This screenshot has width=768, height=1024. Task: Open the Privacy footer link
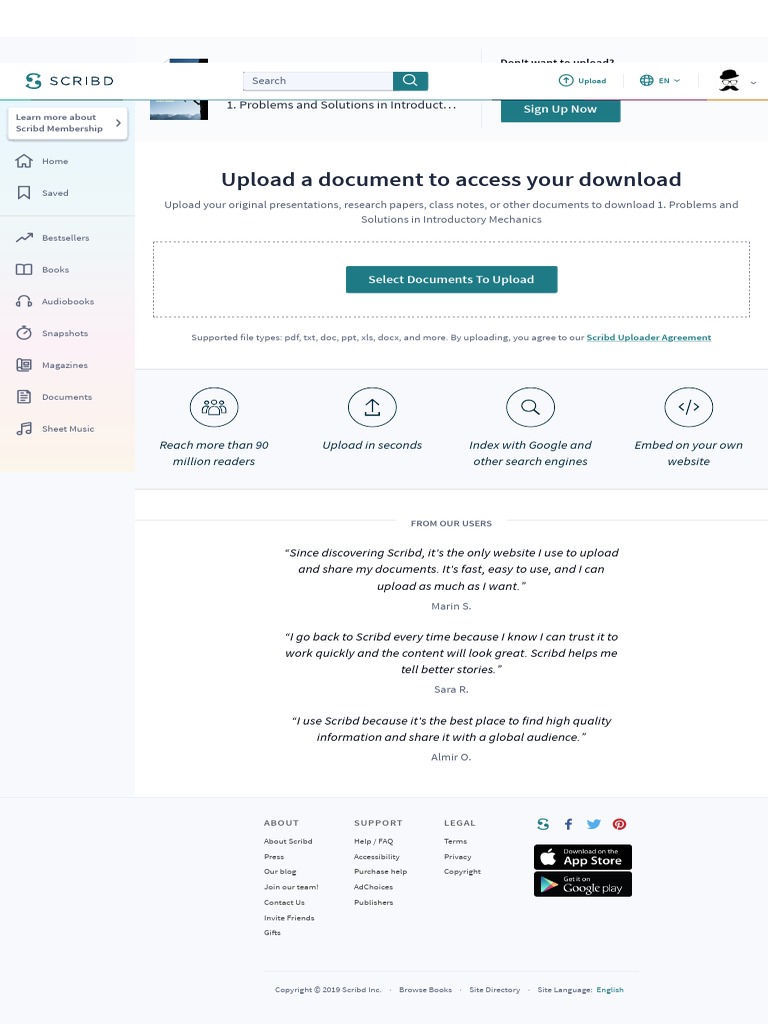coord(457,857)
